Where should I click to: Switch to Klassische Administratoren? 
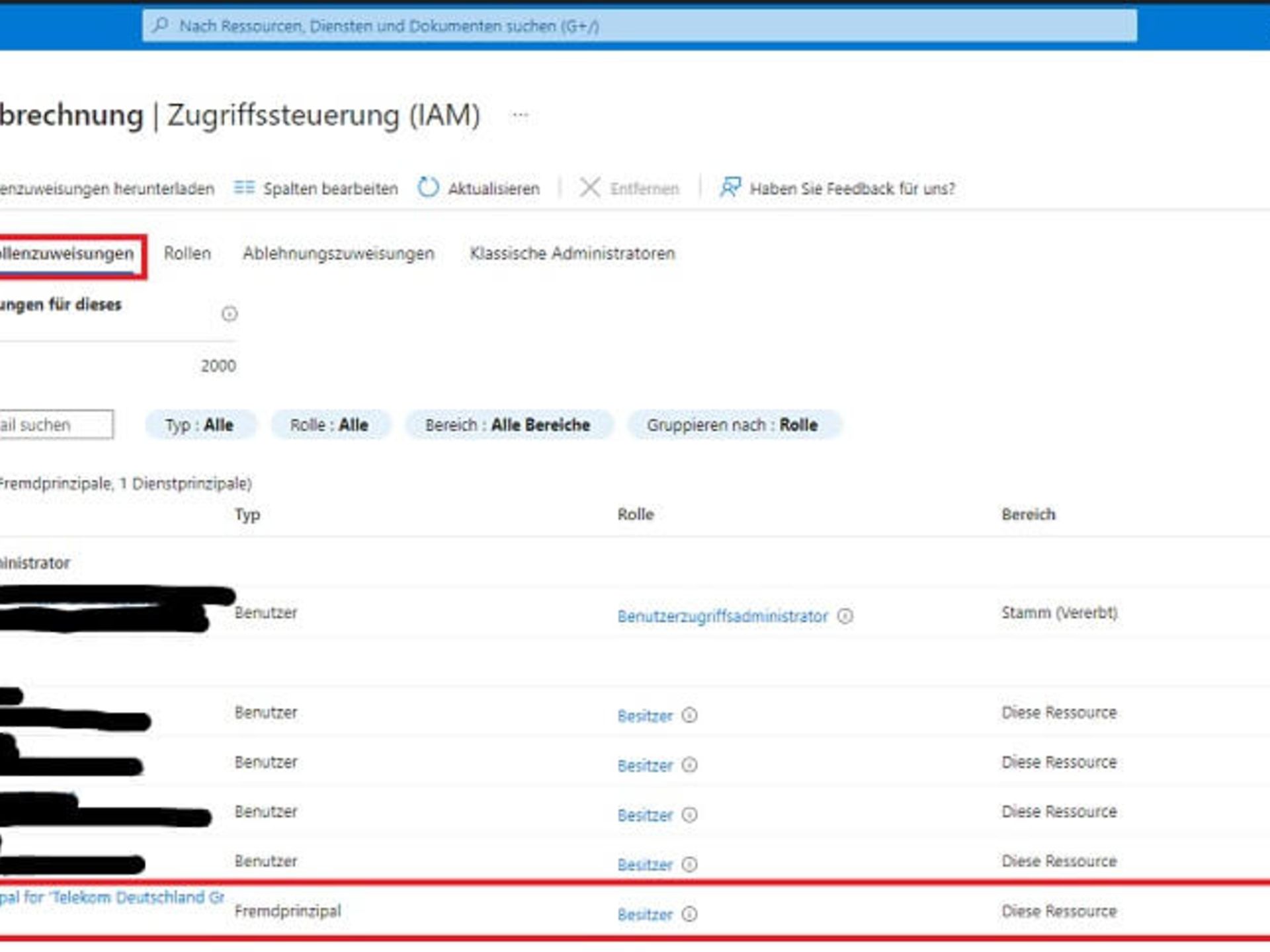pyautogui.click(x=571, y=253)
